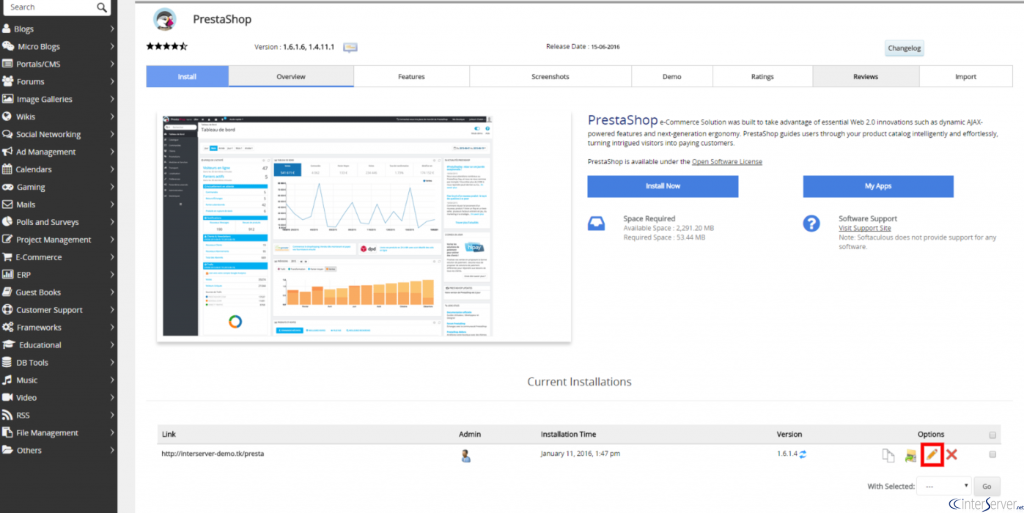Viewport: 1024px width, 513px height.
Task: Click the version 1.6.1.4 upgrade arrows icon
Action: 803,454
